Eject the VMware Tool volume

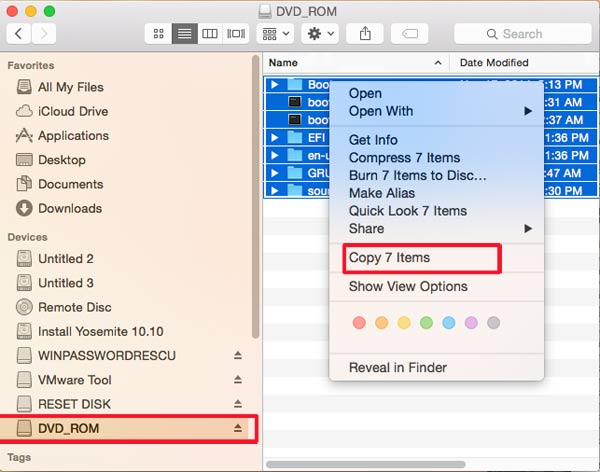coord(238,380)
